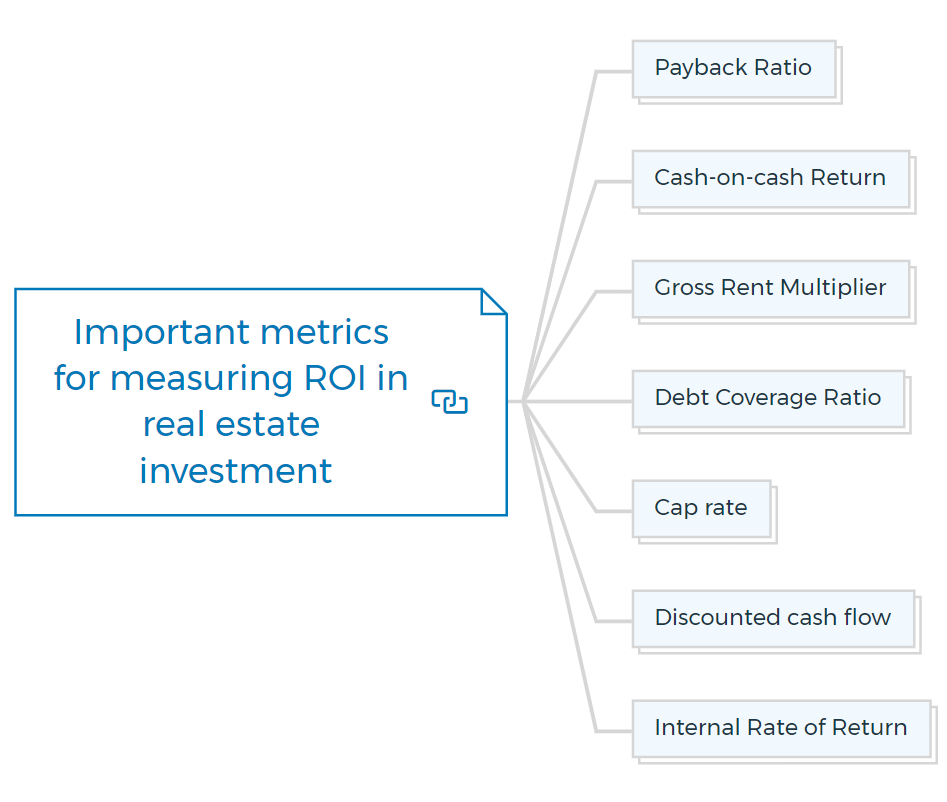Select the Payback Ratio node
The height and width of the screenshot is (802, 947).
coord(734,69)
